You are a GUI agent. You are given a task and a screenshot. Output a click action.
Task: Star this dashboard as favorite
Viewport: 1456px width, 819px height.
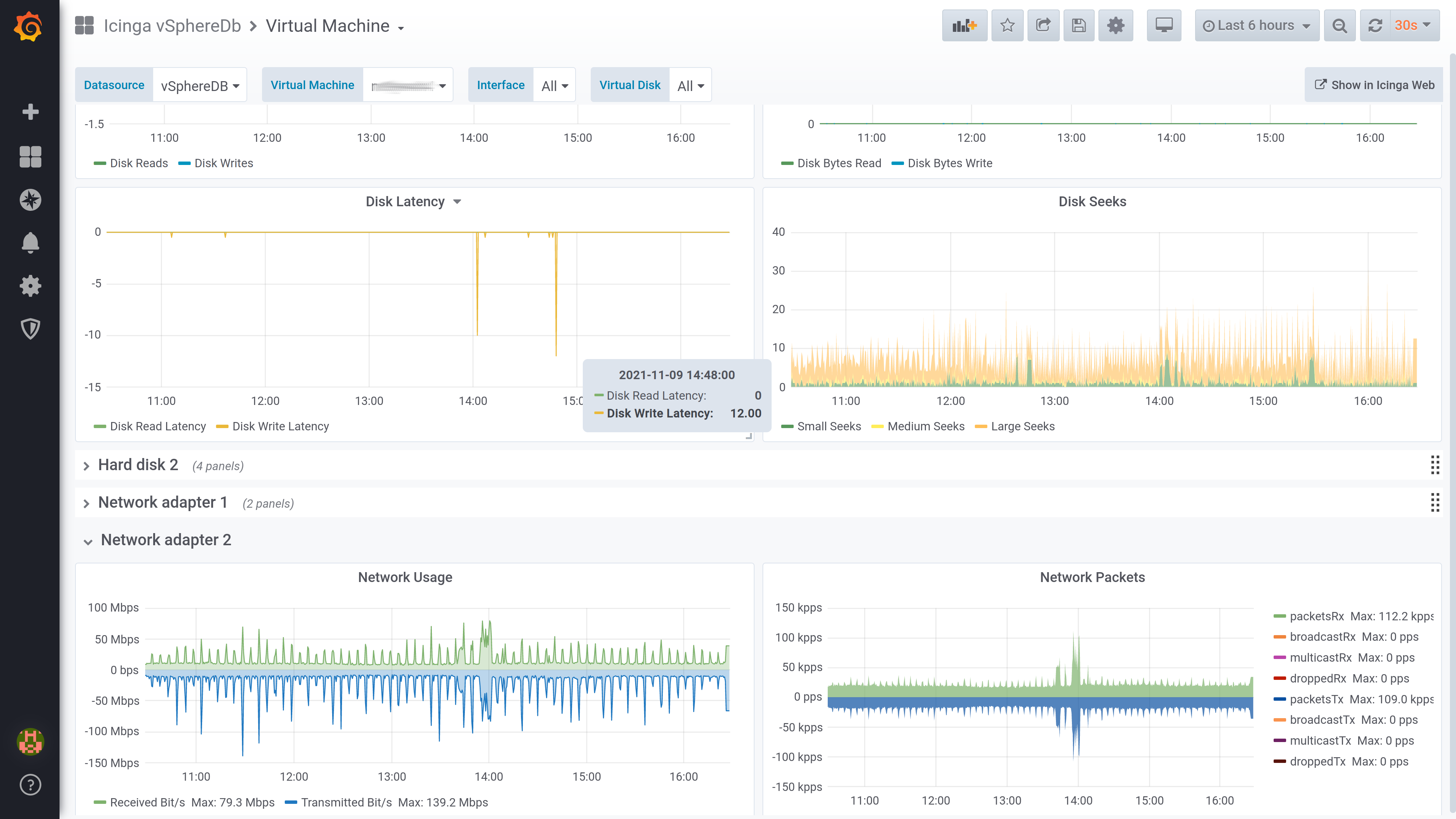tap(1007, 25)
